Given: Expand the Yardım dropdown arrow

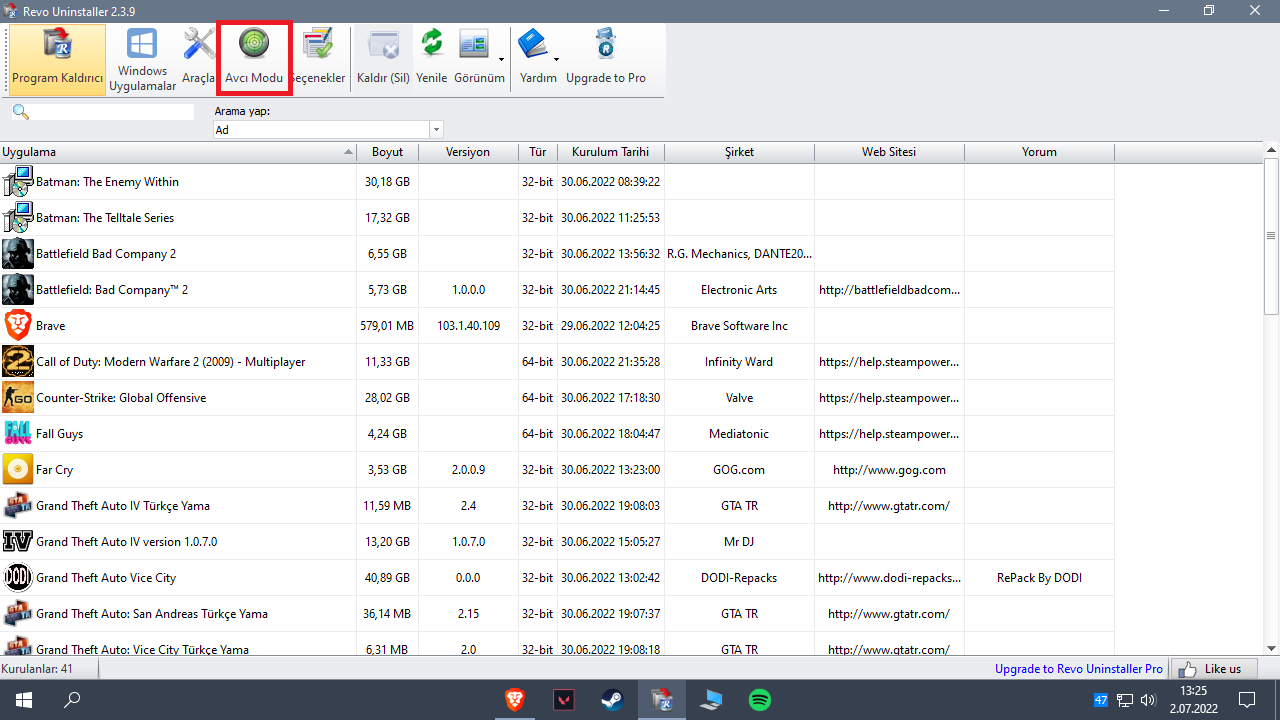Looking at the screenshot, I should pyautogui.click(x=556, y=60).
